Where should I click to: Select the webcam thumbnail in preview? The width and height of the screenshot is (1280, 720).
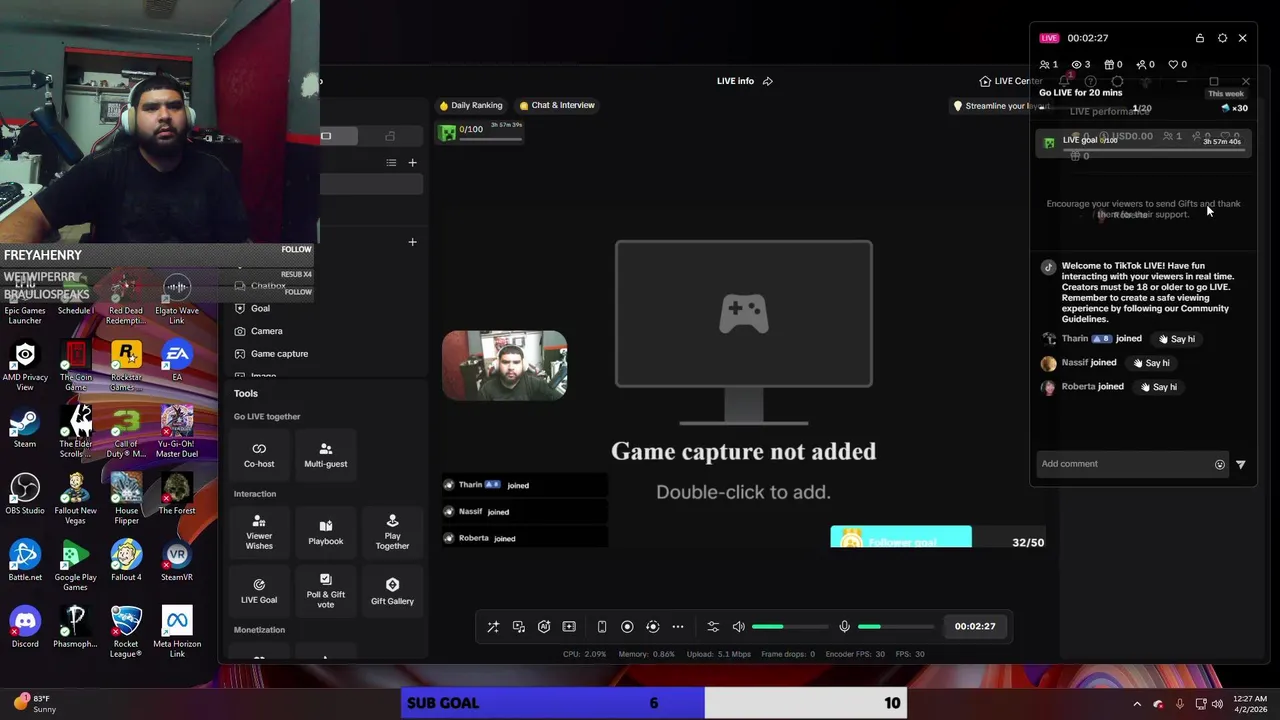[505, 365]
